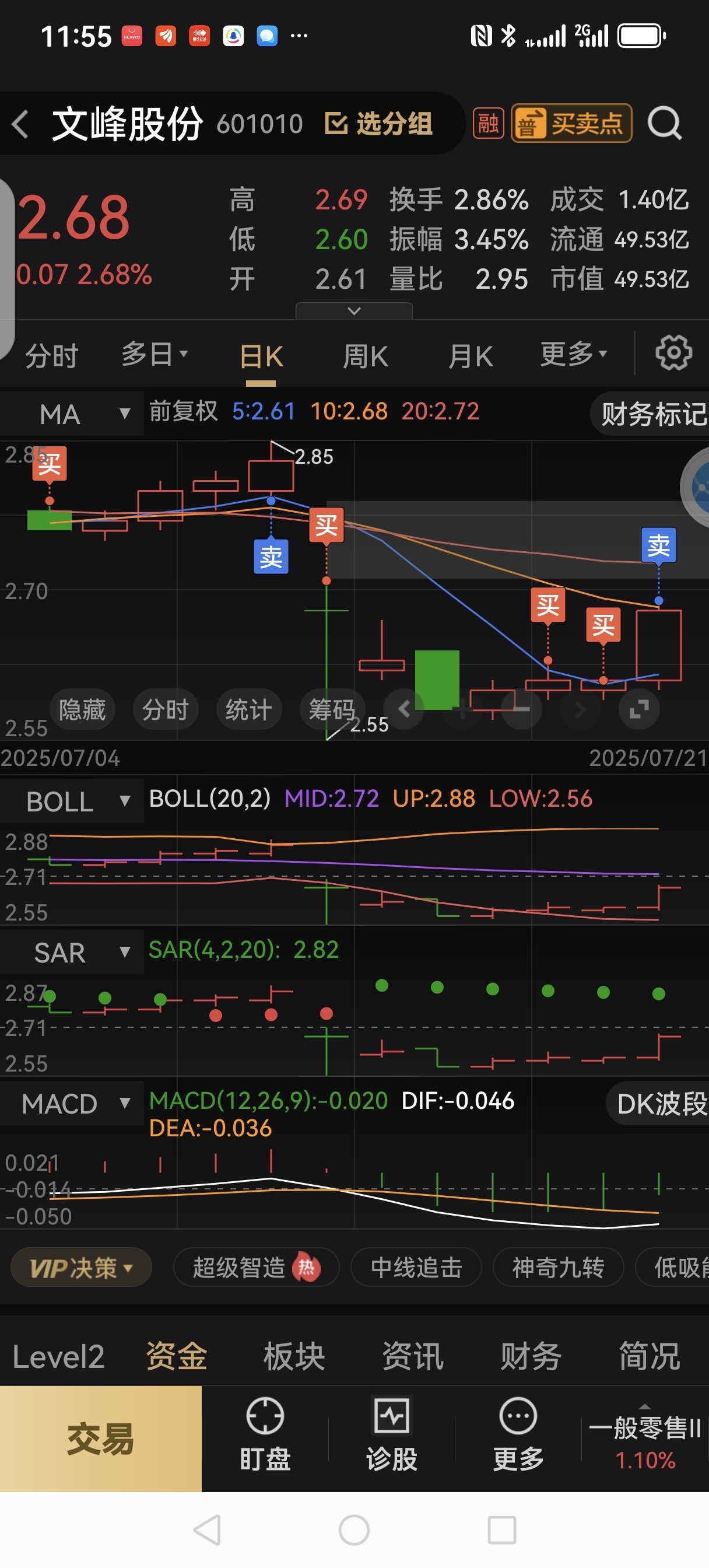
Task: Expand chart to fullscreen icon
Action: [639, 709]
